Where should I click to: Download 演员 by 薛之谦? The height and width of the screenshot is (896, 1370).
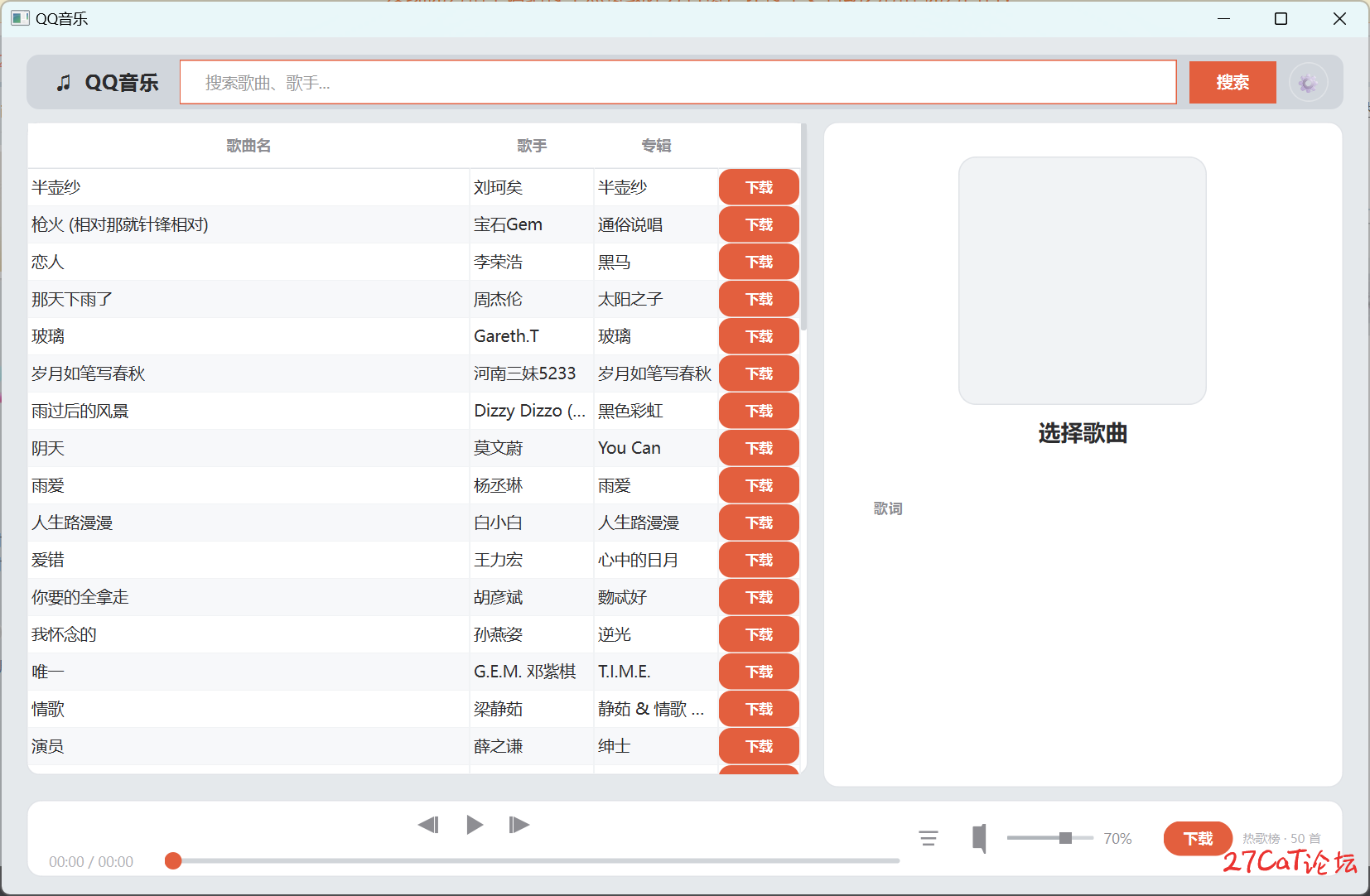coord(759,746)
